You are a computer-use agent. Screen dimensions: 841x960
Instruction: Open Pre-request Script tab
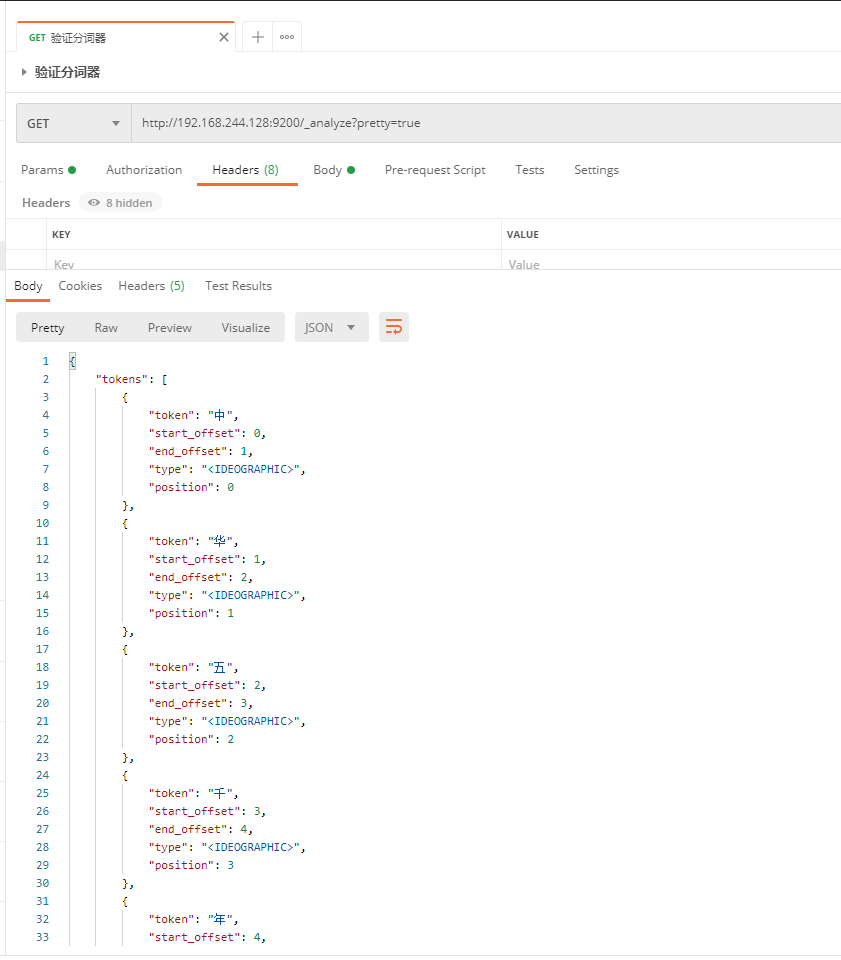(x=435, y=170)
